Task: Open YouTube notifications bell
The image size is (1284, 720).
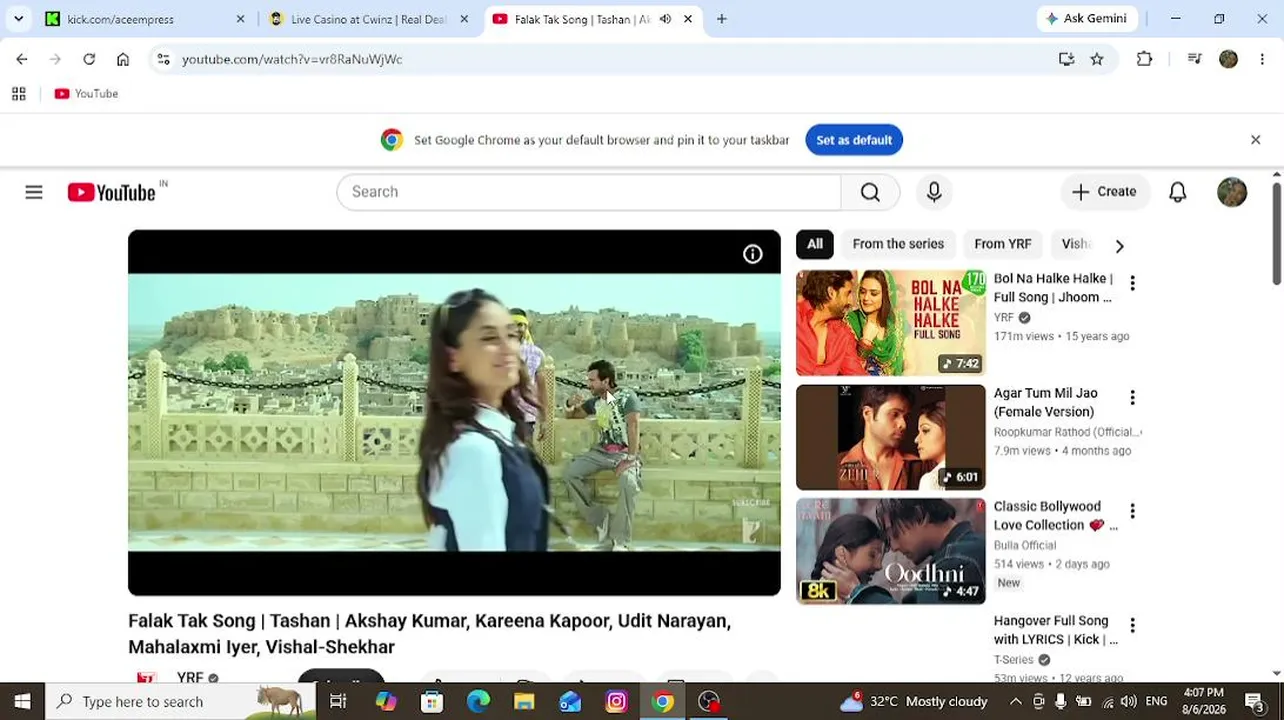Action: (1178, 192)
